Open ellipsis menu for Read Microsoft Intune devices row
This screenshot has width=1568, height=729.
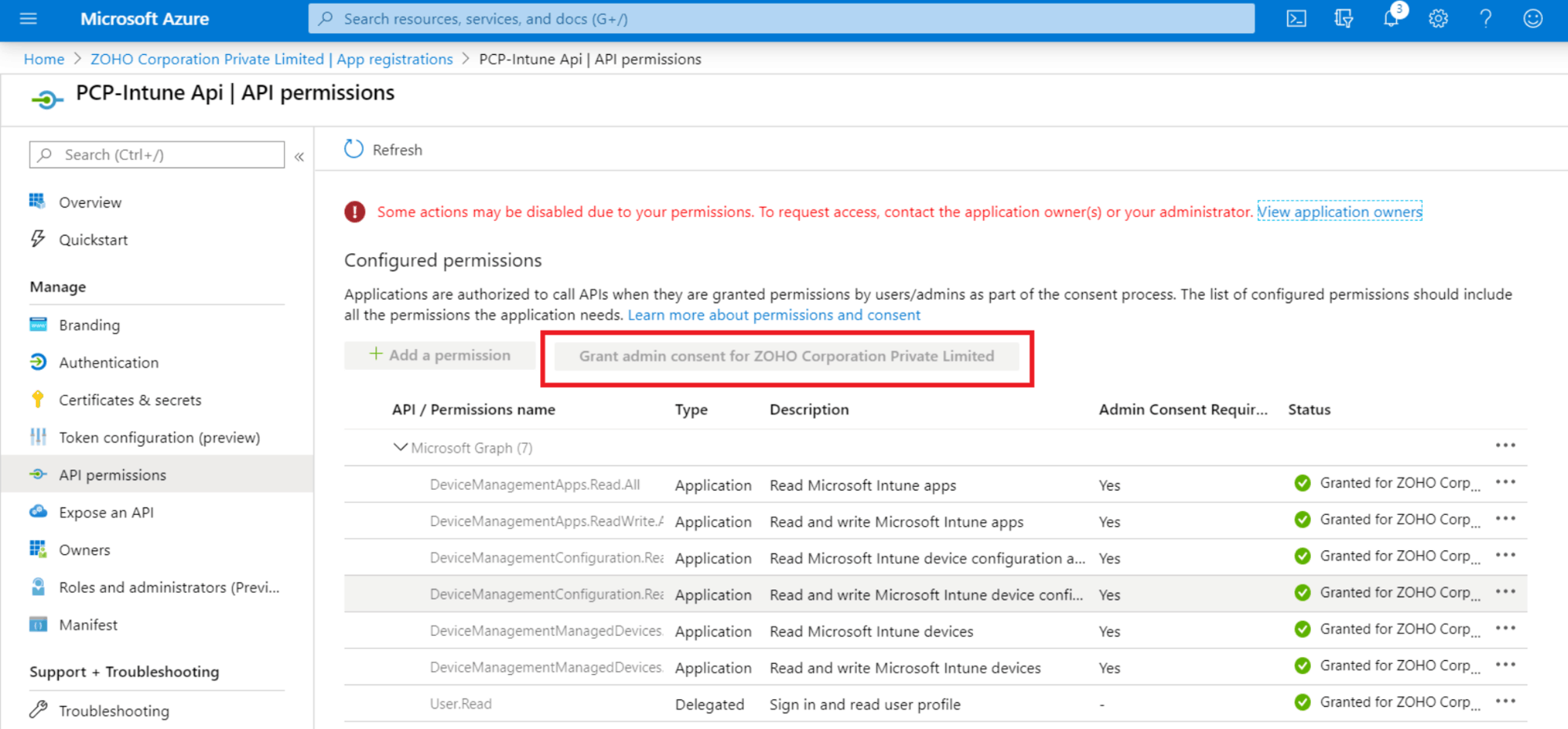click(1505, 628)
